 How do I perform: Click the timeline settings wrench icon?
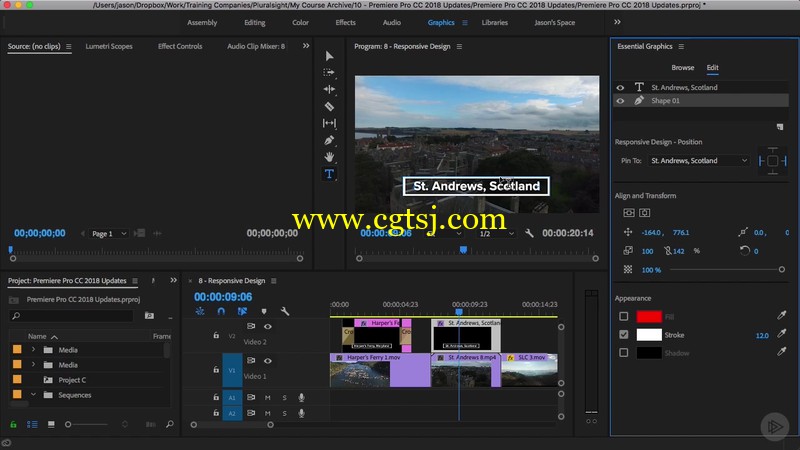[x=285, y=311]
